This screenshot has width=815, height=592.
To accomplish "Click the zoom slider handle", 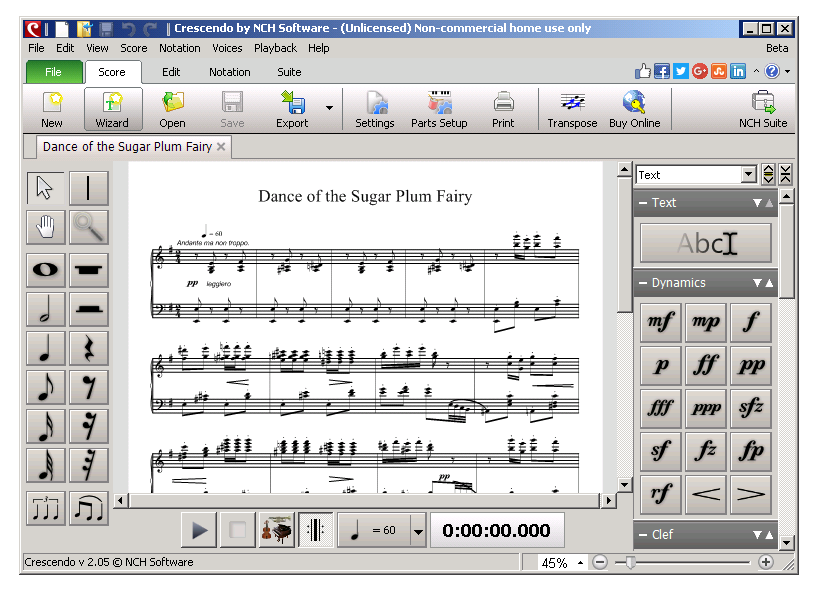I will (630, 563).
